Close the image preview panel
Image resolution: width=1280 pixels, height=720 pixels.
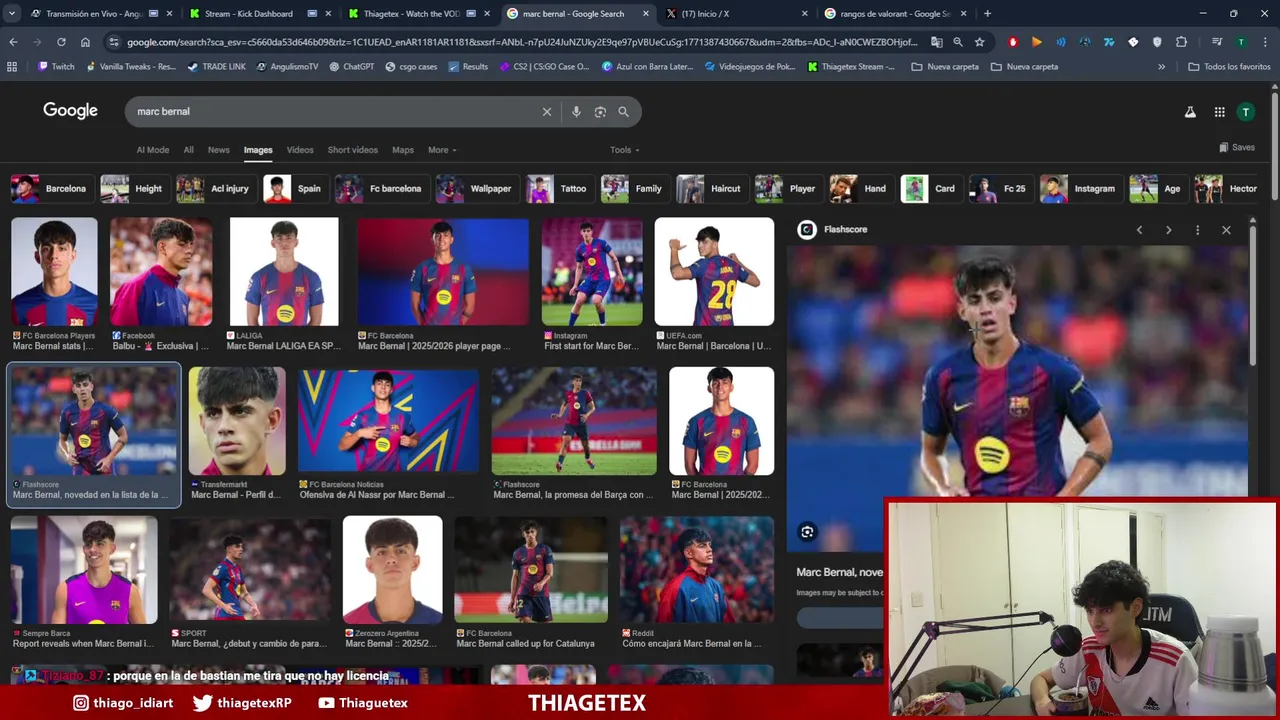click(x=1226, y=230)
